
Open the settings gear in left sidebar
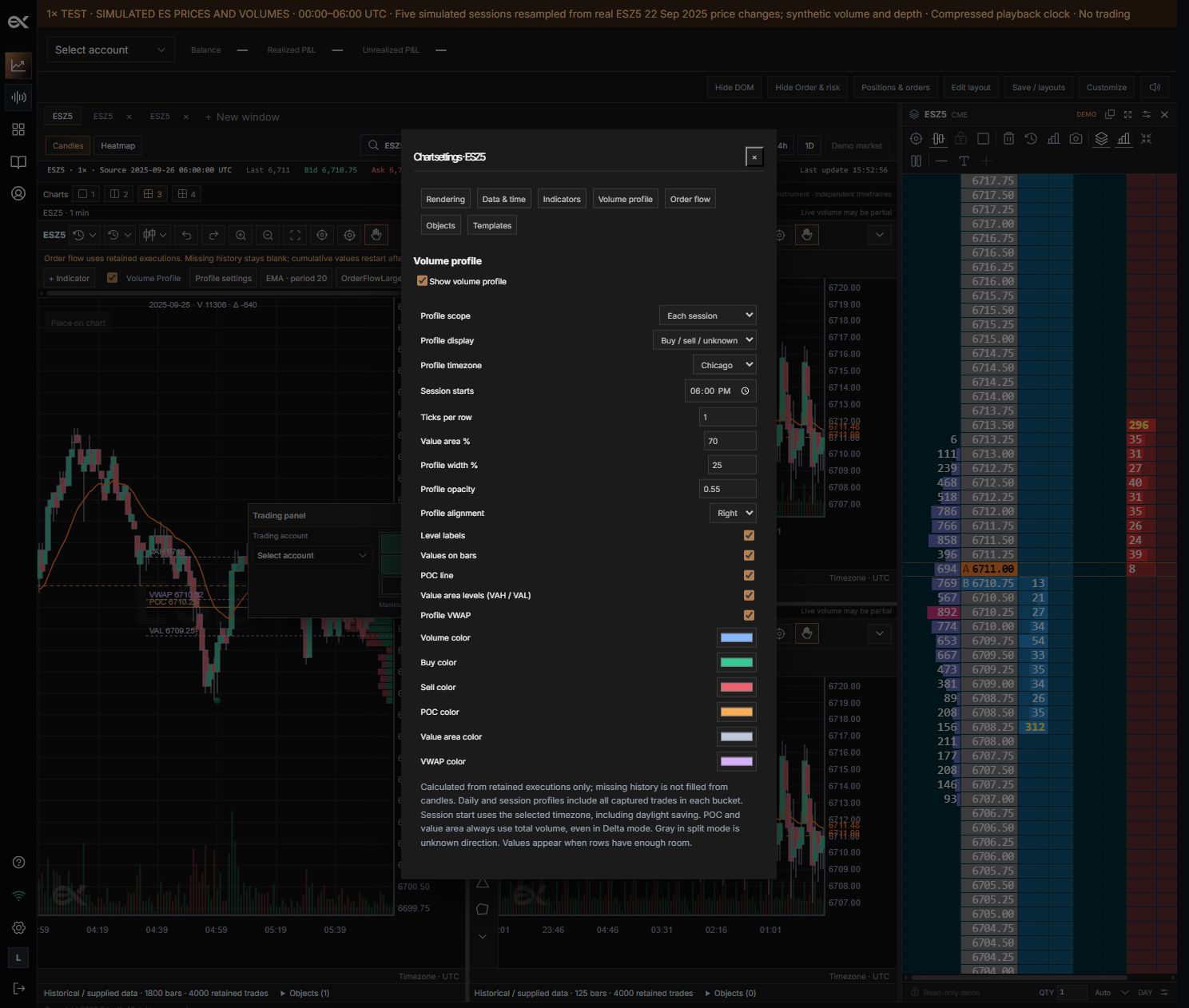coord(19,928)
